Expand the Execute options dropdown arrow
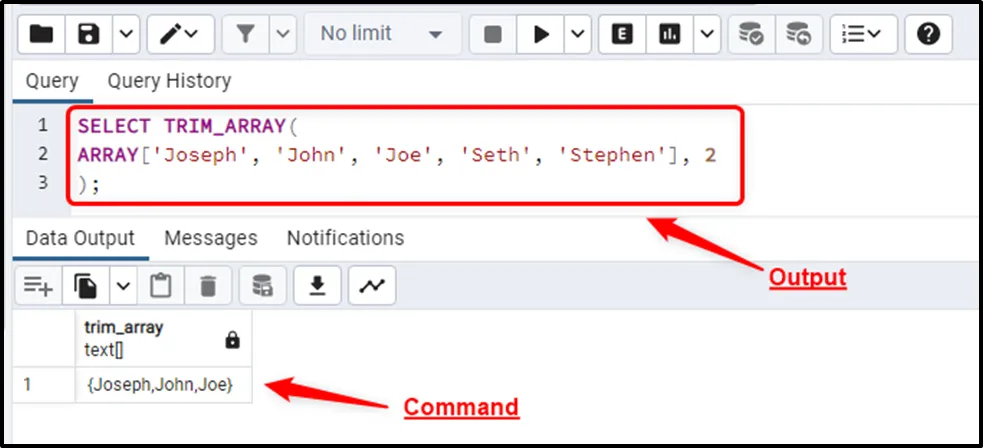The image size is (983, 448). [x=578, y=34]
